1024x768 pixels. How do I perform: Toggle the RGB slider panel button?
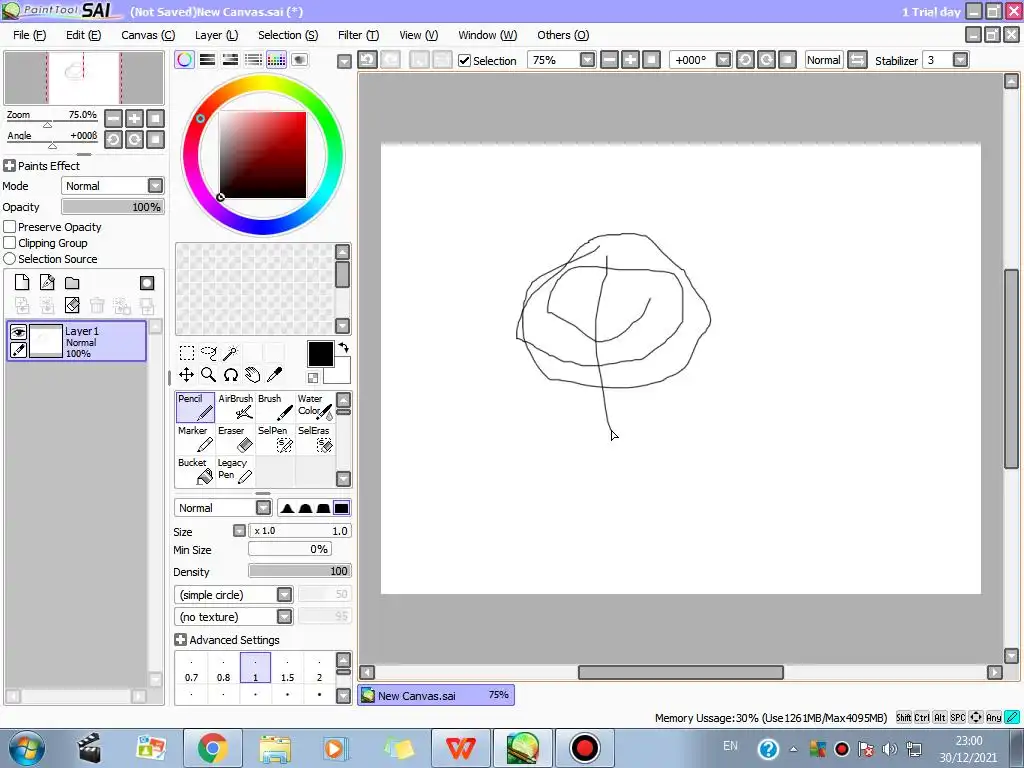pyautogui.click(x=208, y=60)
